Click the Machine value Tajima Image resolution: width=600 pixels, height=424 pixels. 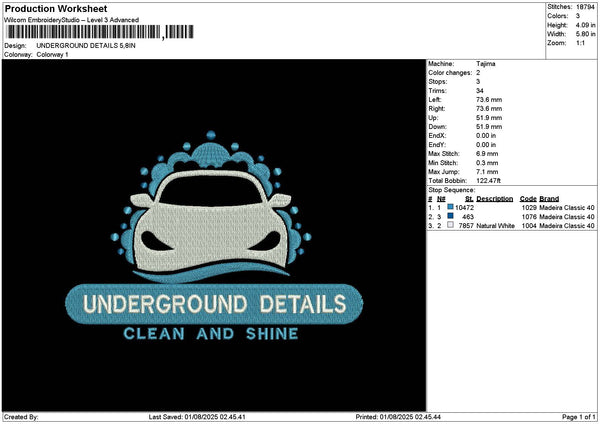(487, 64)
